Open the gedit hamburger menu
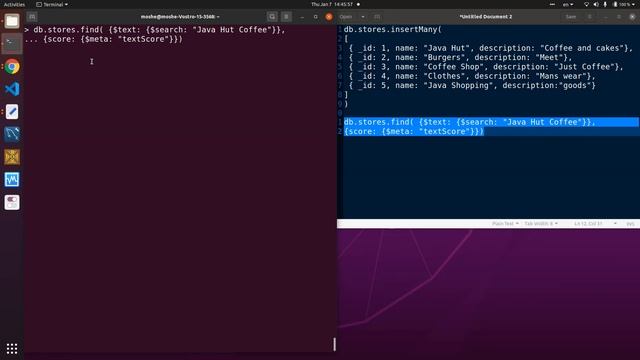Viewport: 640px width, 360px height. pos(590,17)
